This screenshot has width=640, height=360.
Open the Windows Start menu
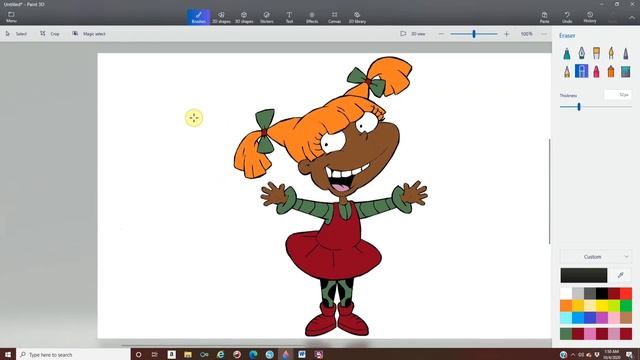click(x=8, y=354)
